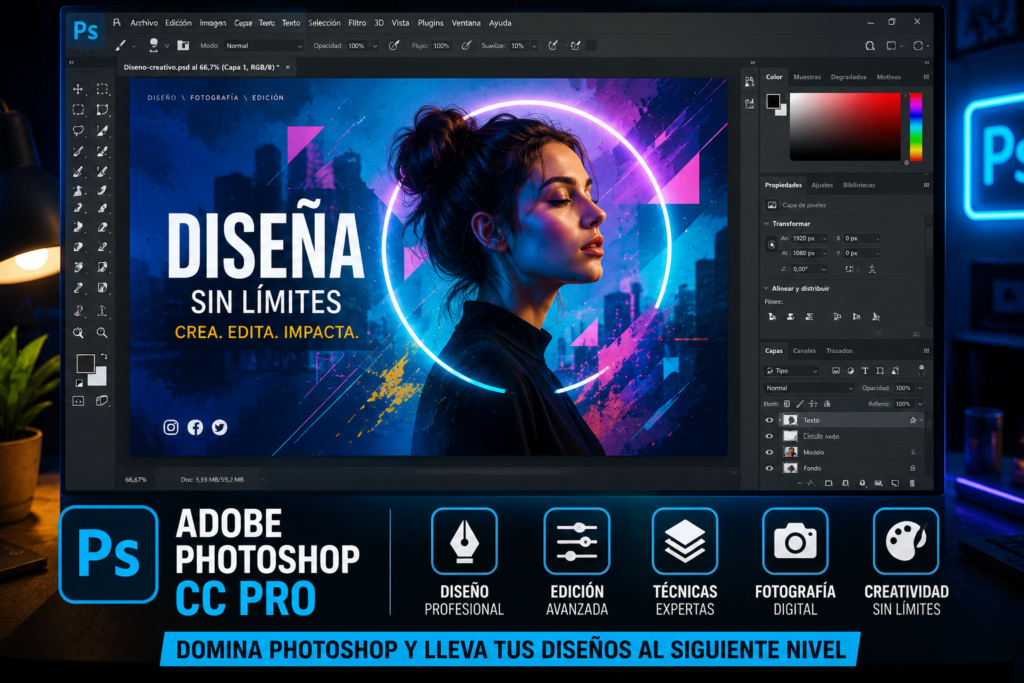
Task: Reset to default colors icon
Action: [80, 383]
